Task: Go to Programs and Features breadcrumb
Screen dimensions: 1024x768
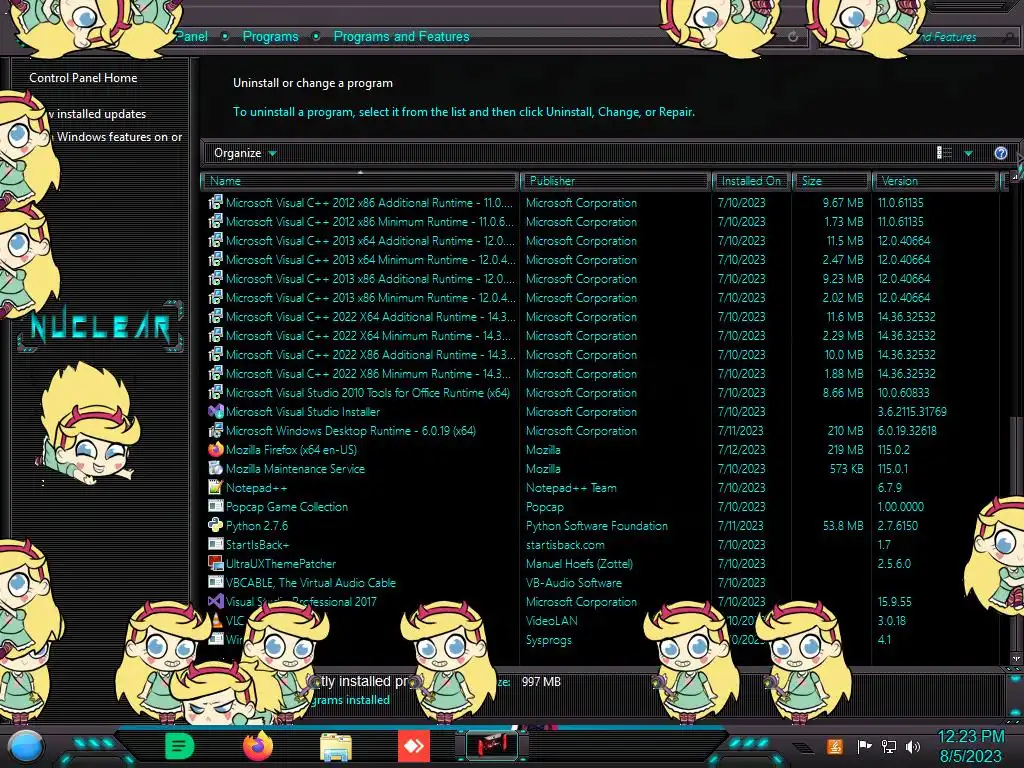Action: pyautogui.click(x=402, y=37)
